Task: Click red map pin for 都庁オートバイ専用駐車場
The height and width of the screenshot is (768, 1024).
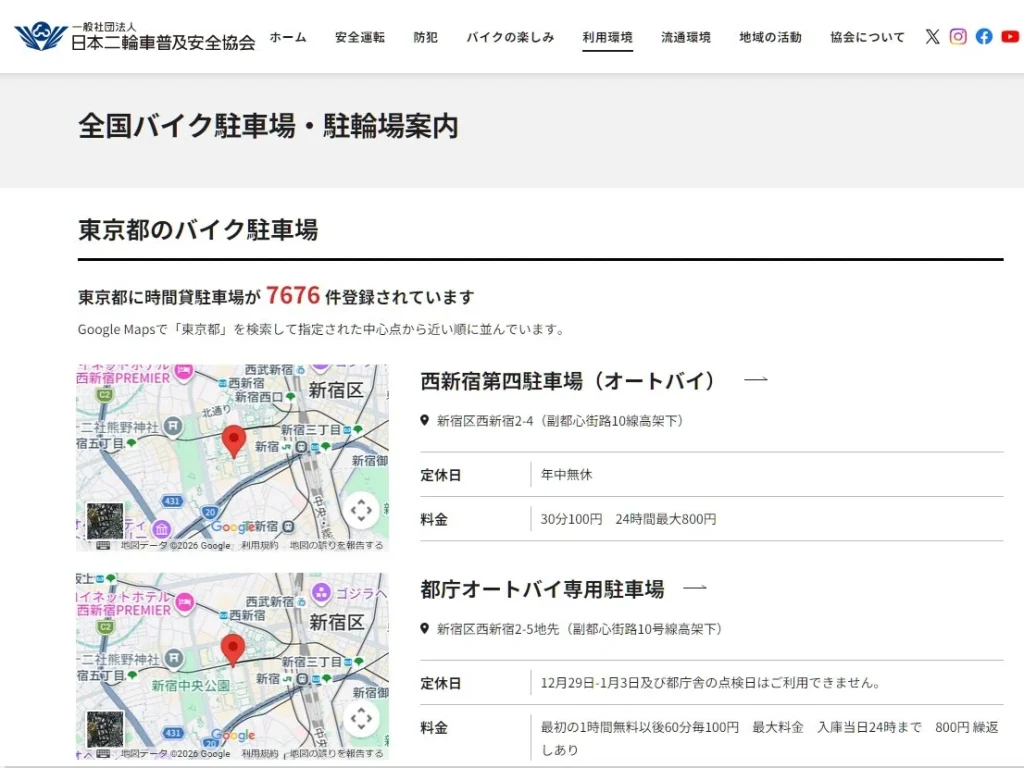Action: tap(233, 649)
